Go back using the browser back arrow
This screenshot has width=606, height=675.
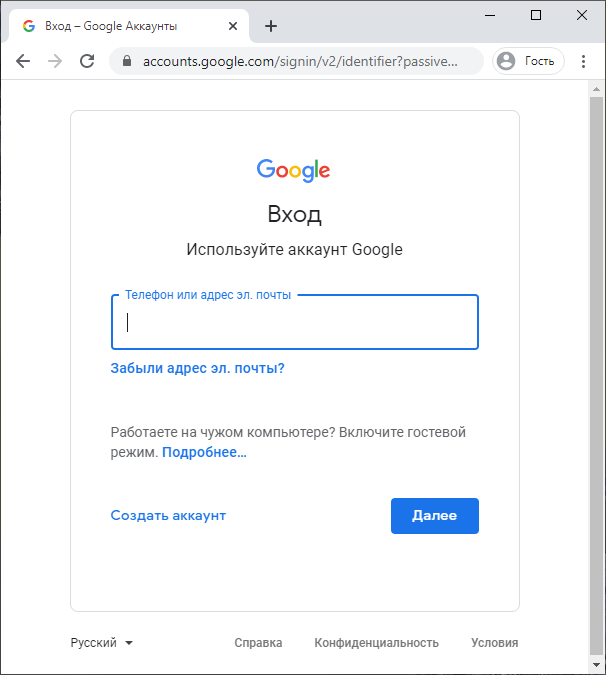click(x=23, y=61)
